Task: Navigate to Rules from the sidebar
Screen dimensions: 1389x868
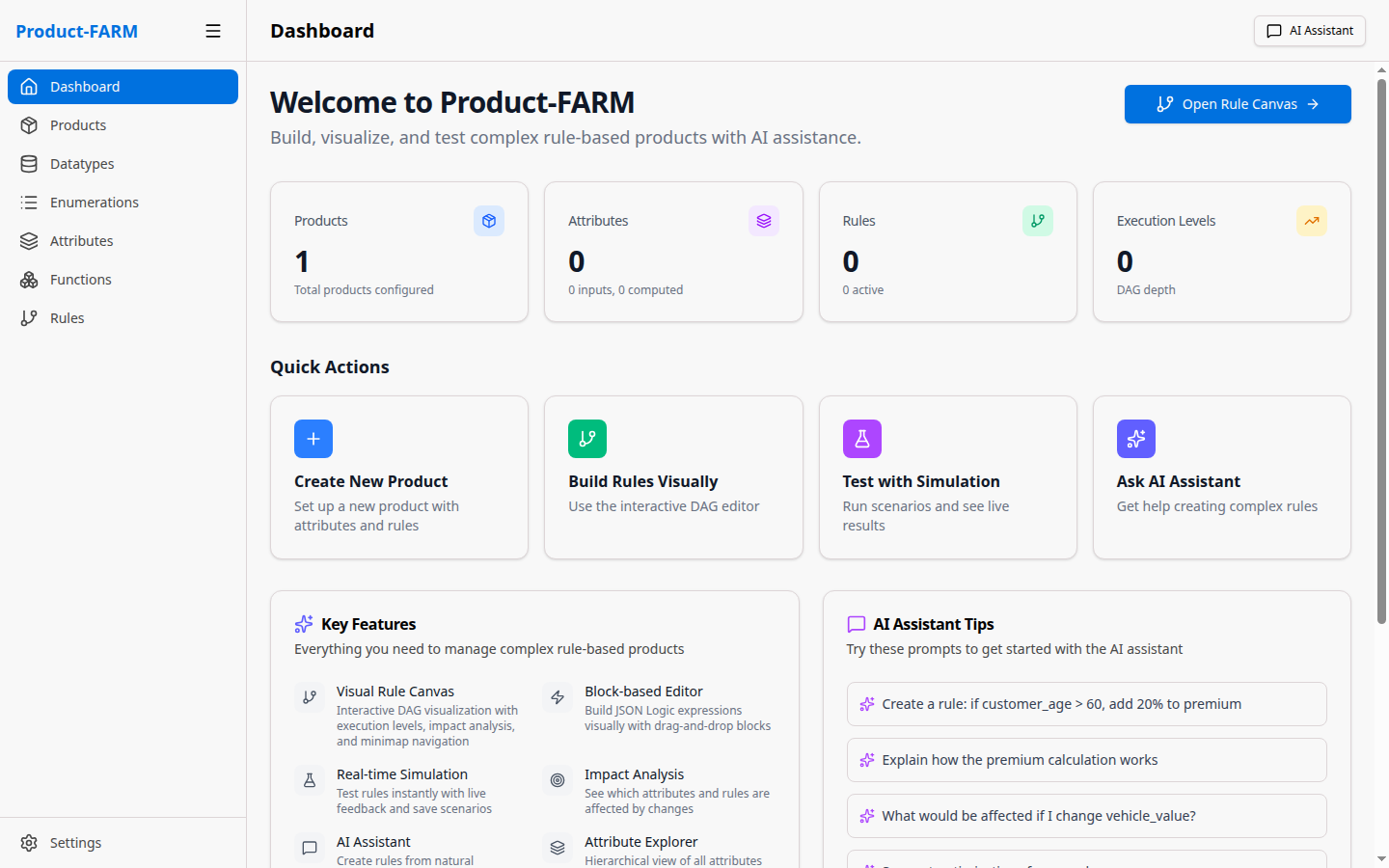Action: coord(68,317)
